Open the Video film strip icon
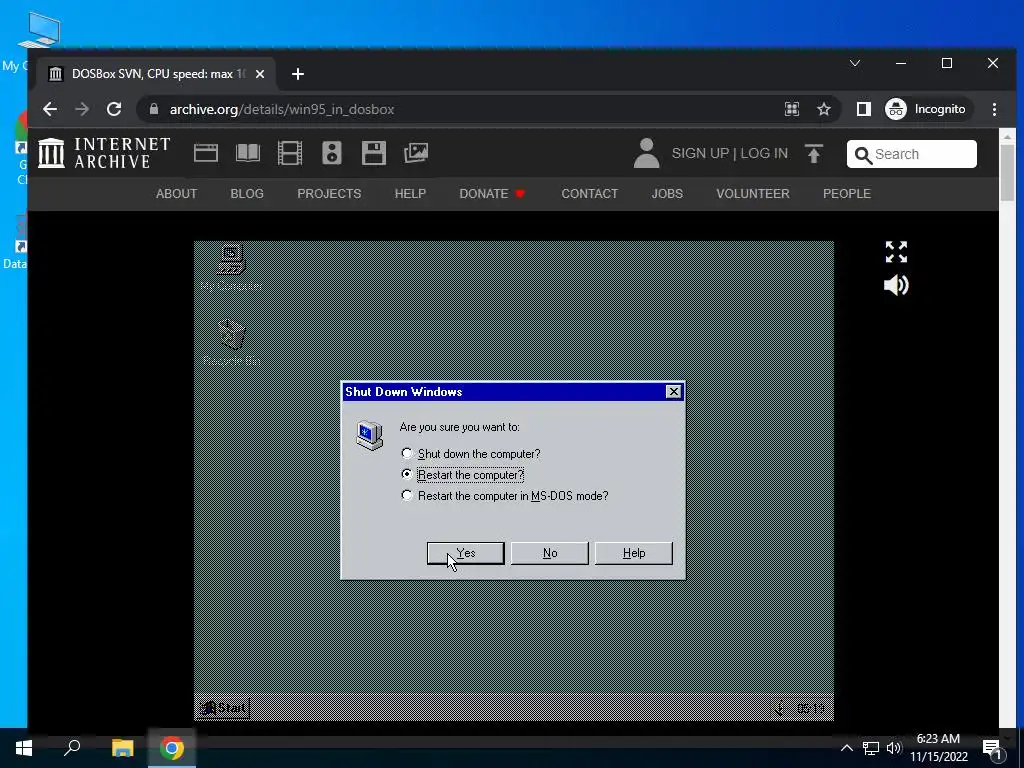 pyautogui.click(x=289, y=153)
